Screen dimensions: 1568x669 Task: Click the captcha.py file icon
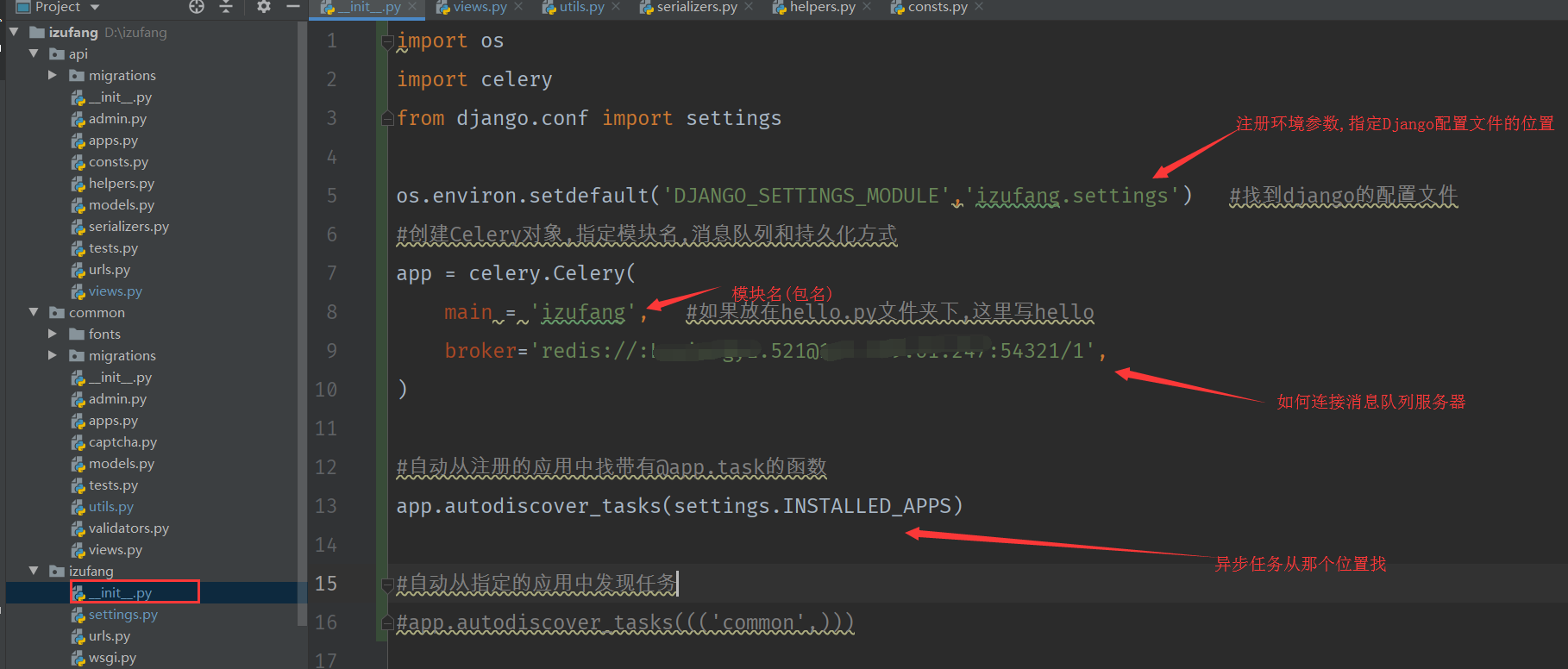pyautogui.click(x=78, y=442)
